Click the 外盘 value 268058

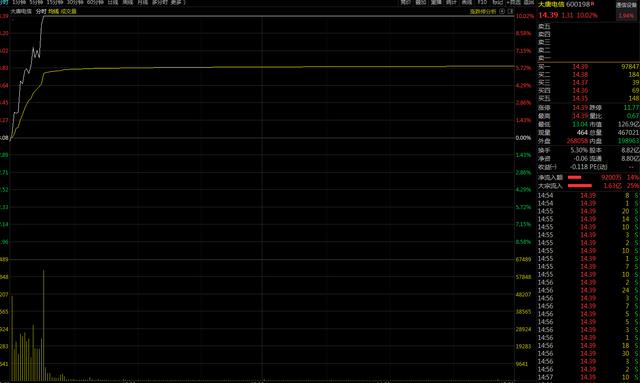(577, 141)
